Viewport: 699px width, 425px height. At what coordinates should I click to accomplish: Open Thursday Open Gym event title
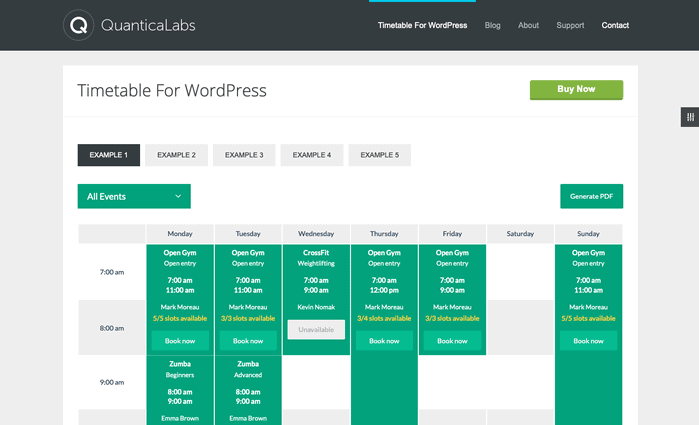[x=384, y=252]
